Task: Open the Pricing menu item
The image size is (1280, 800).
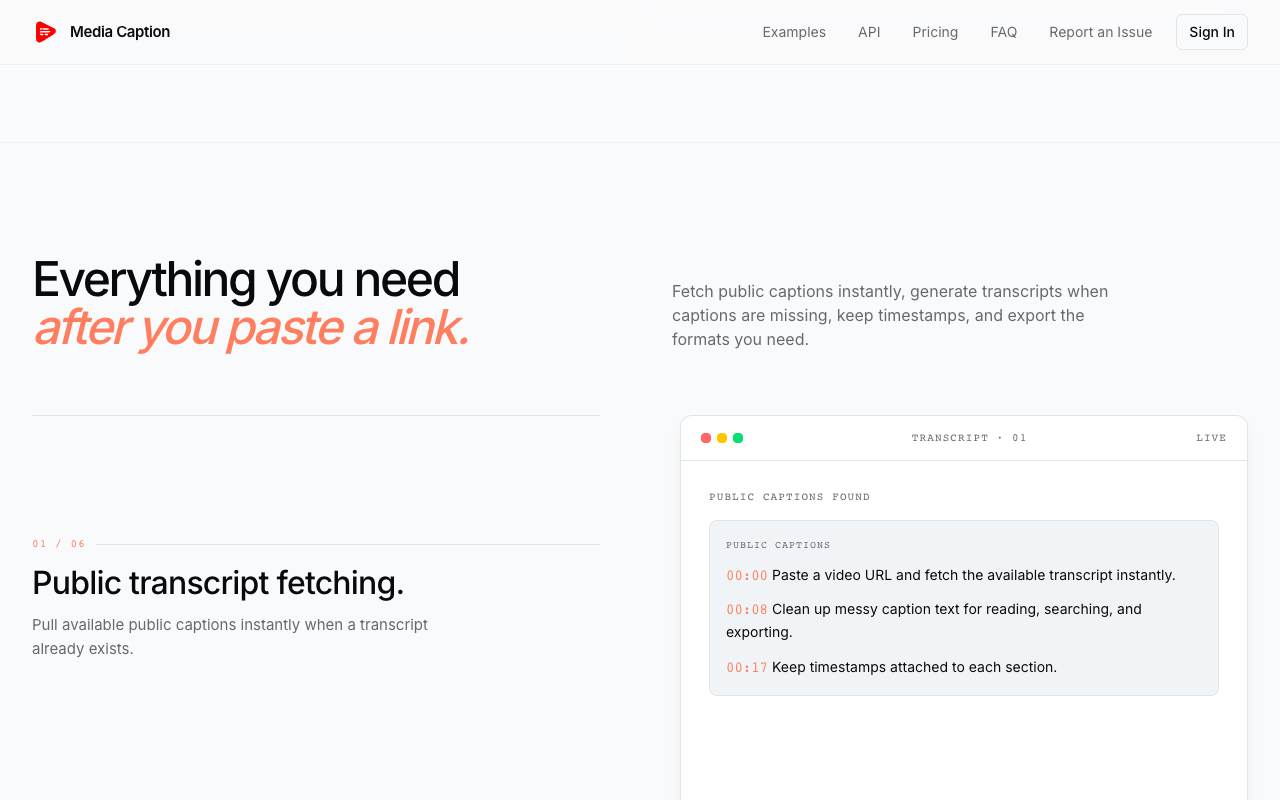Action: [x=935, y=32]
